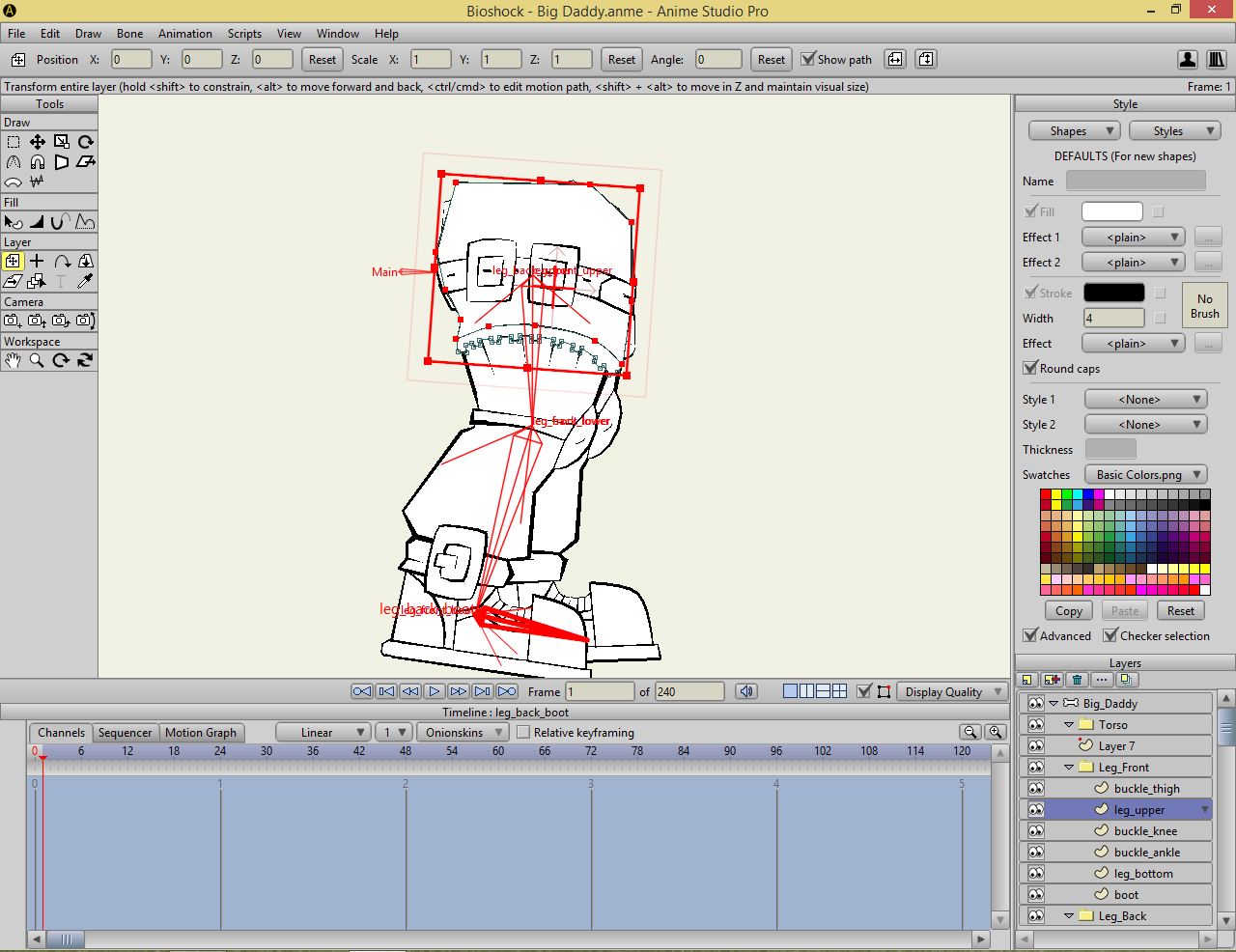1236x952 pixels.
Task: Select the Rotate Layer XY tool
Action: coord(86,261)
